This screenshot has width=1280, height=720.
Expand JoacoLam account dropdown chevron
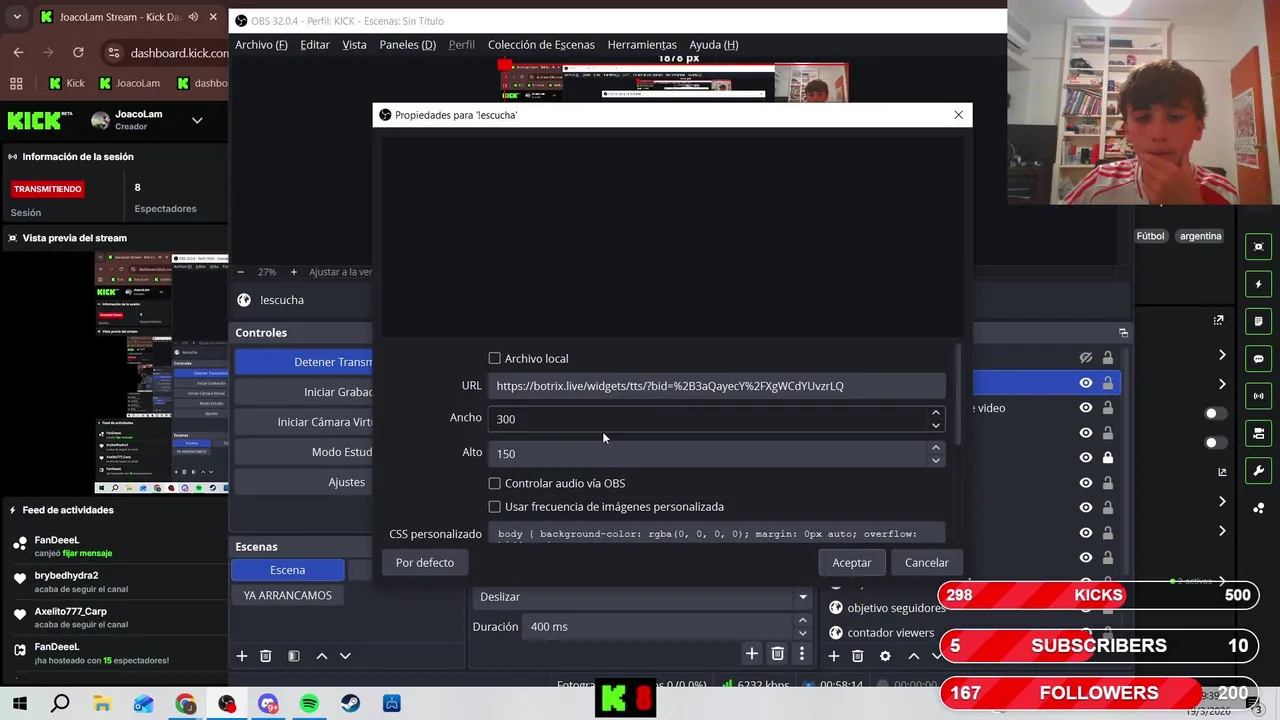(x=197, y=121)
